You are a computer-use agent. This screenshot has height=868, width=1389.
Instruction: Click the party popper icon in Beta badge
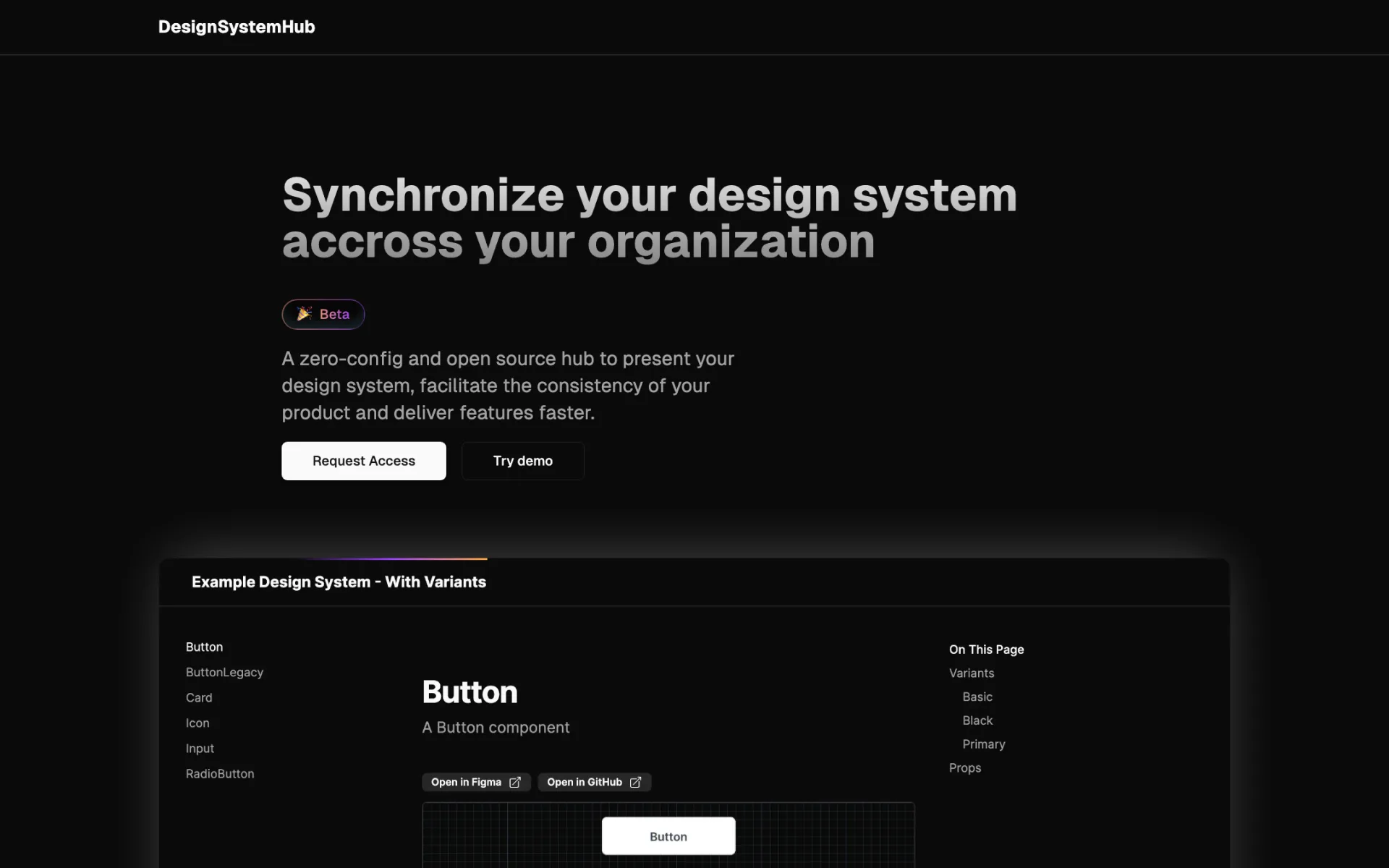click(x=305, y=313)
